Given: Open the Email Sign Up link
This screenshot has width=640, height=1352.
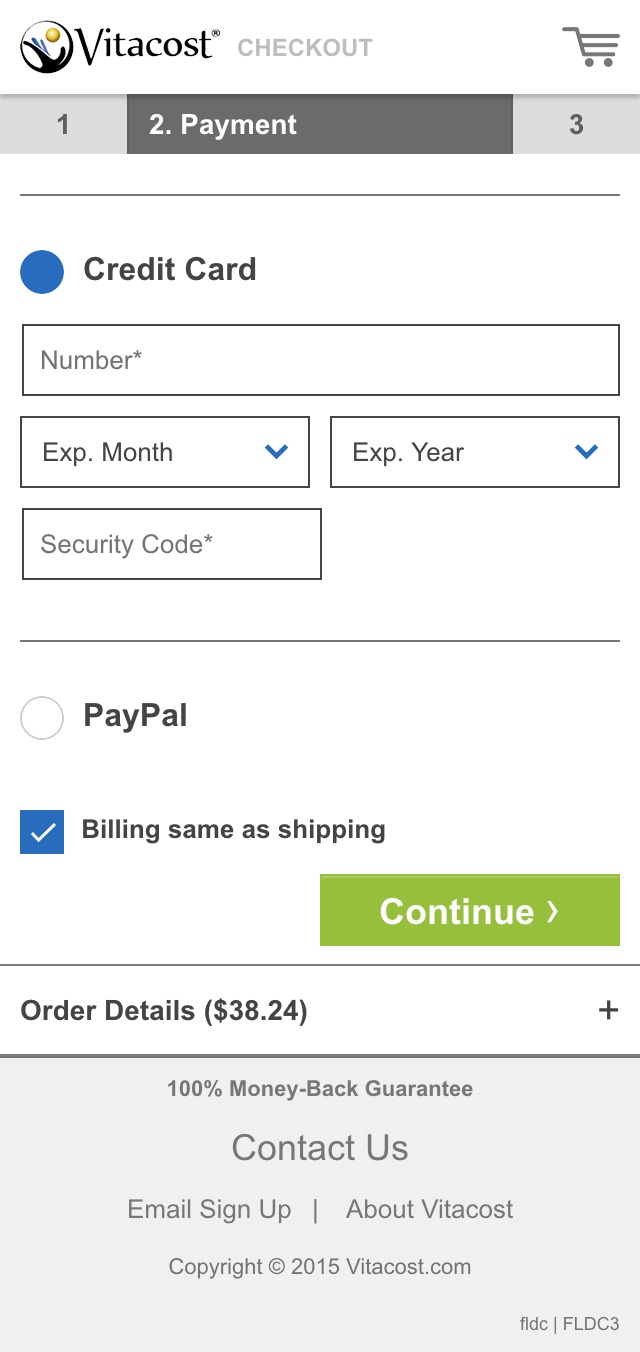Looking at the screenshot, I should pos(208,1210).
